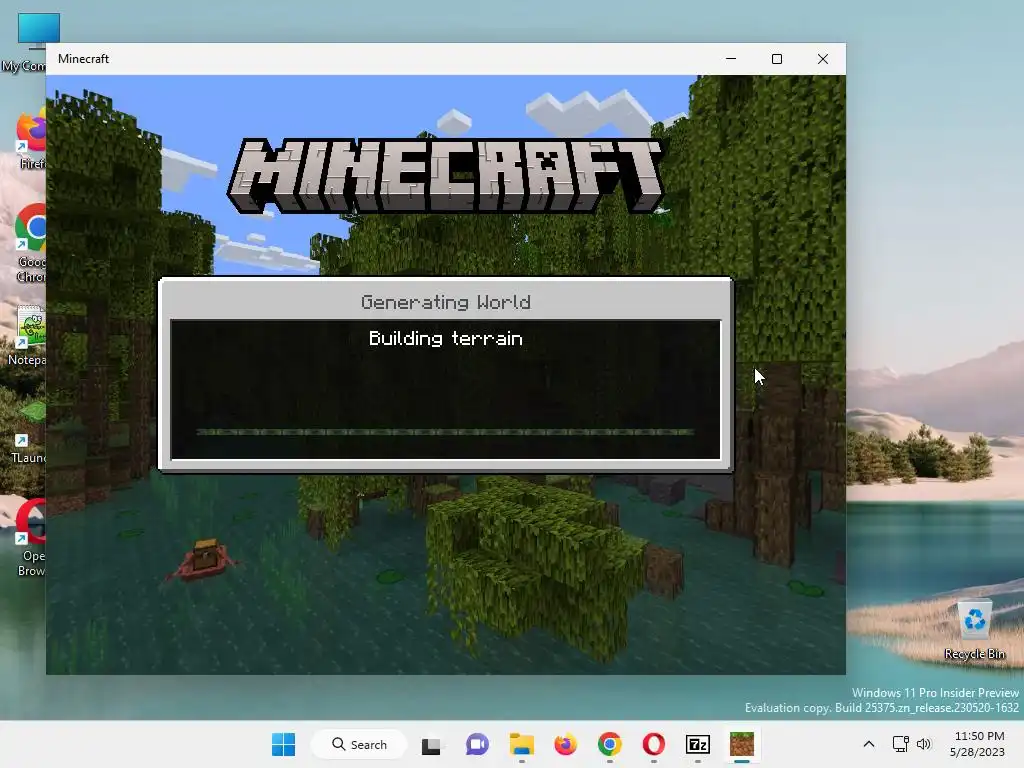This screenshot has width=1024, height=768.
Task: Click the 'Building terrain' status text
Action: [445, 338]
